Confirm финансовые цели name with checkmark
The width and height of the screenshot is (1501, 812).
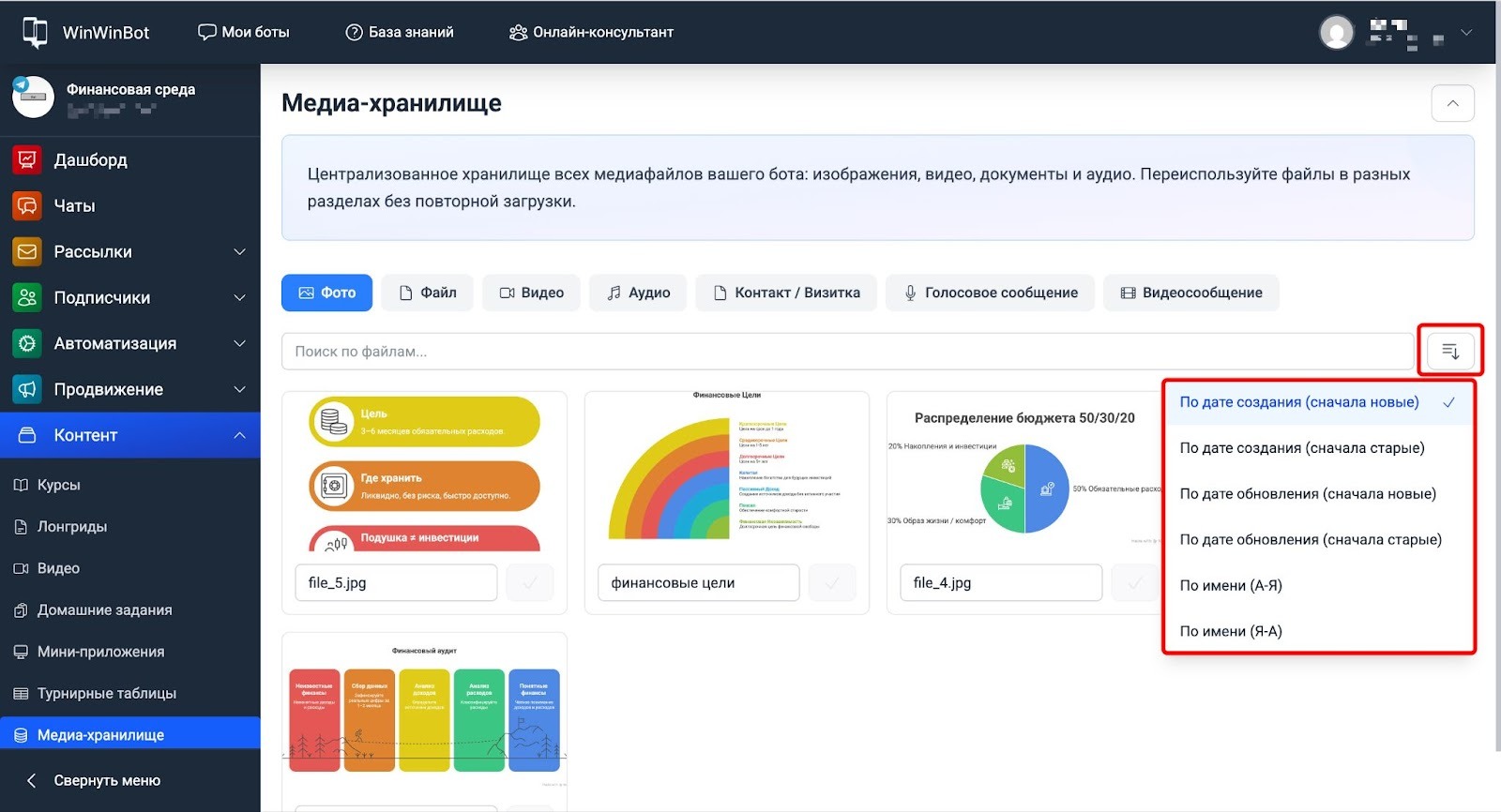(832, 583)
